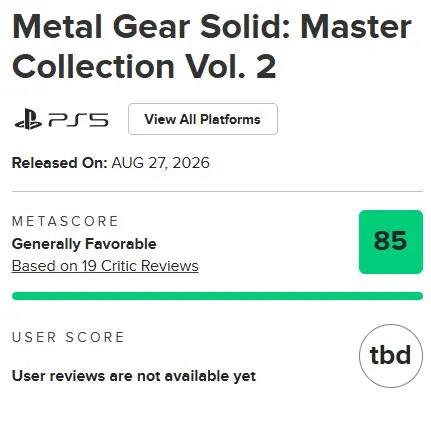Click the METASCORE heading label
Screen dimensions: 431x427
[x=65, y=221]
